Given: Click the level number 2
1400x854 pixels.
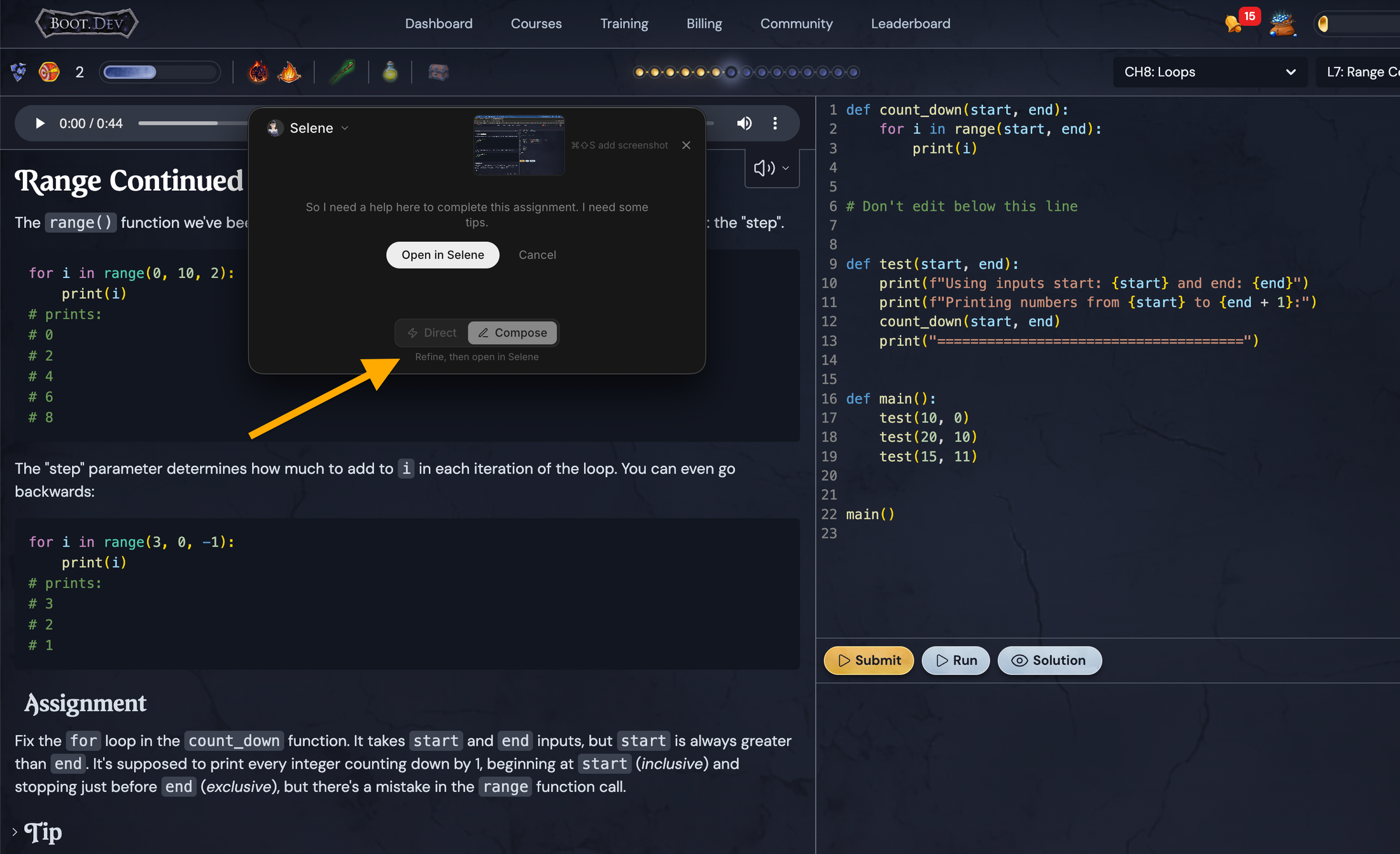Looking at the screenshot, I should [80, 72].
